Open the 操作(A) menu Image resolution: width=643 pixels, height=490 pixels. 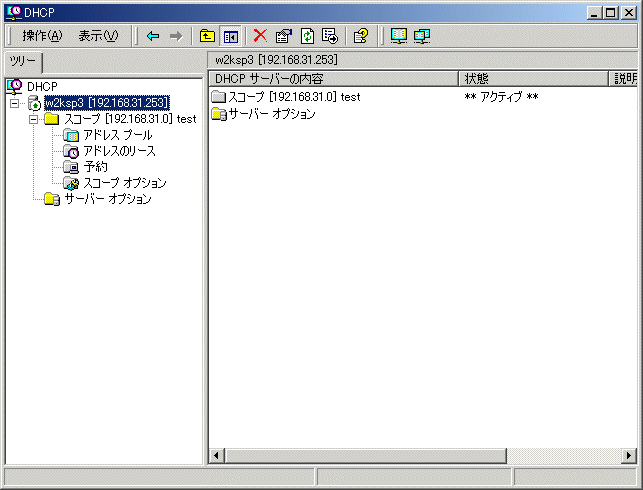tap(42, 36)
